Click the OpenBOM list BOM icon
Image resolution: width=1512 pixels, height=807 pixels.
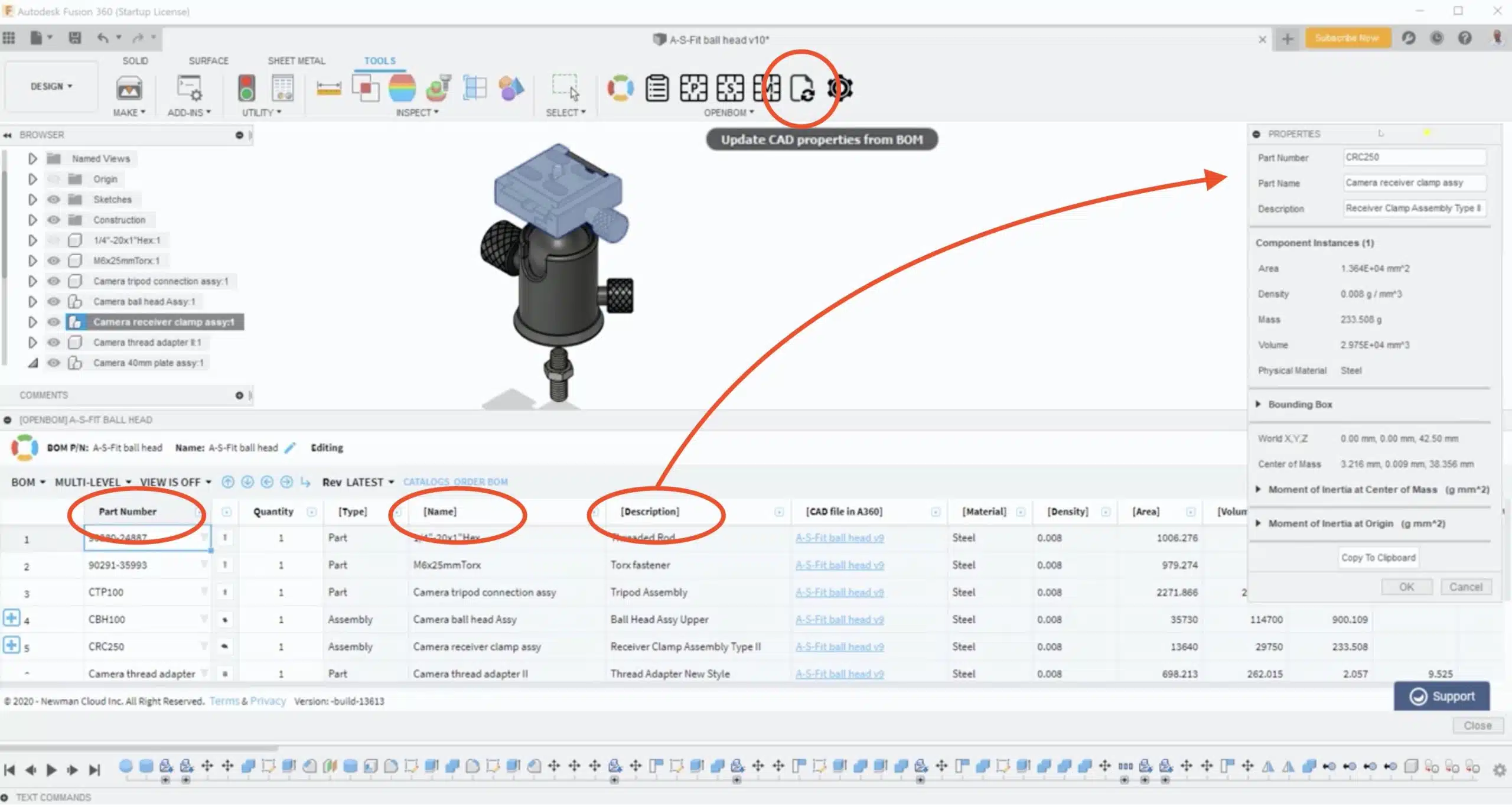(x=657, y=89)
